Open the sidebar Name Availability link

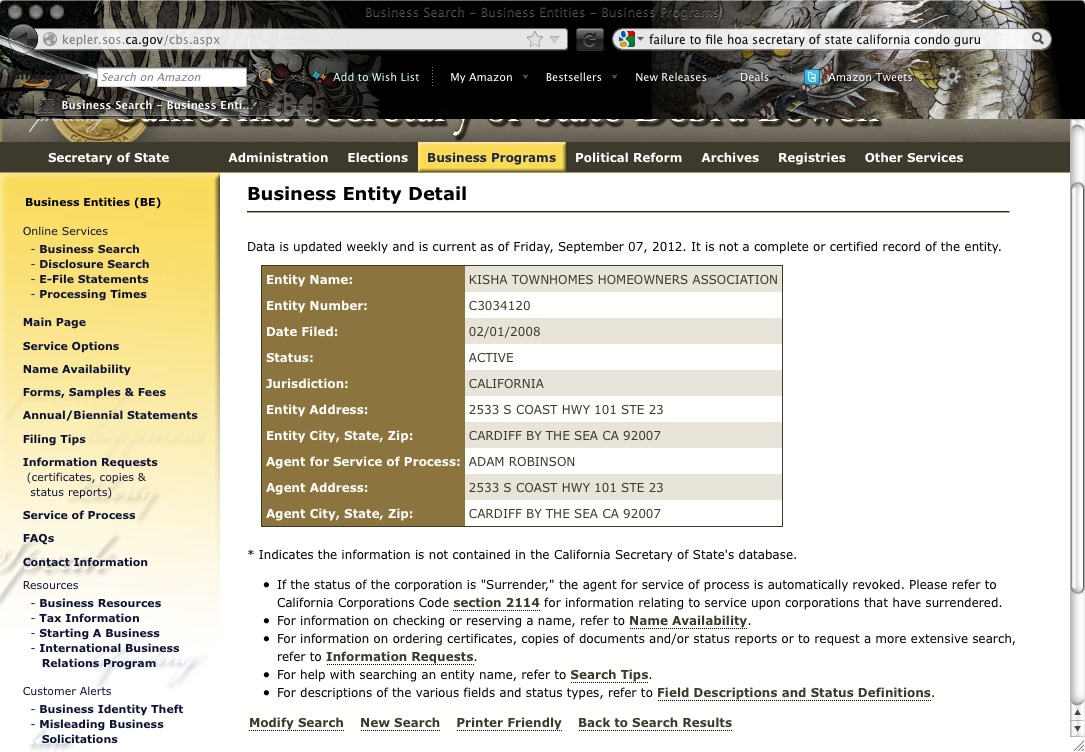tap(76, 369)
